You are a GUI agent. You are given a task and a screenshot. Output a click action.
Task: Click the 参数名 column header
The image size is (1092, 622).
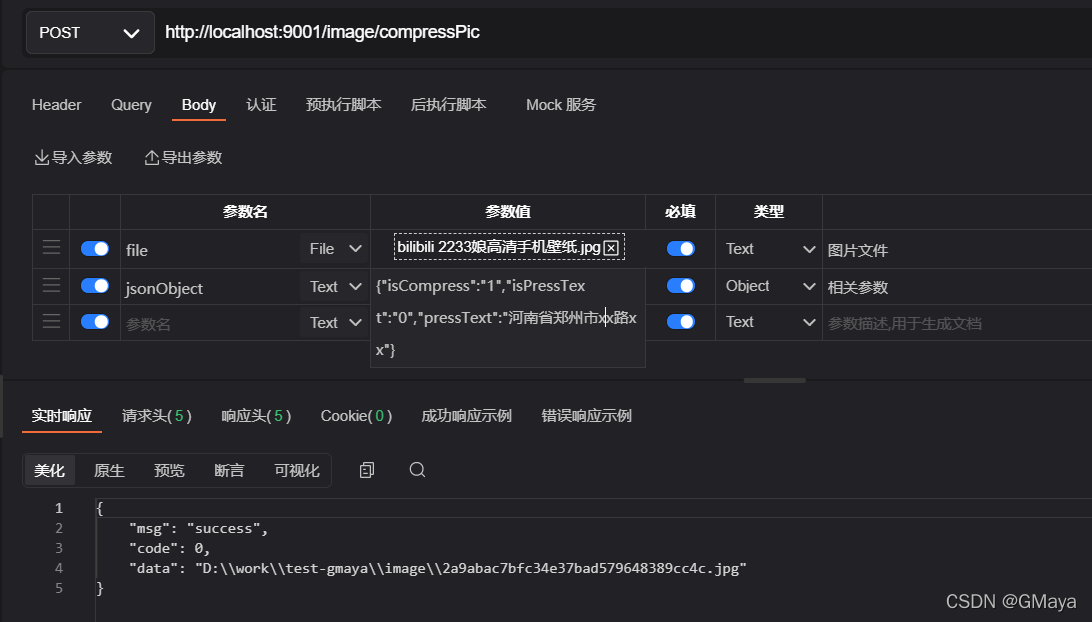[x=245, y=212]
